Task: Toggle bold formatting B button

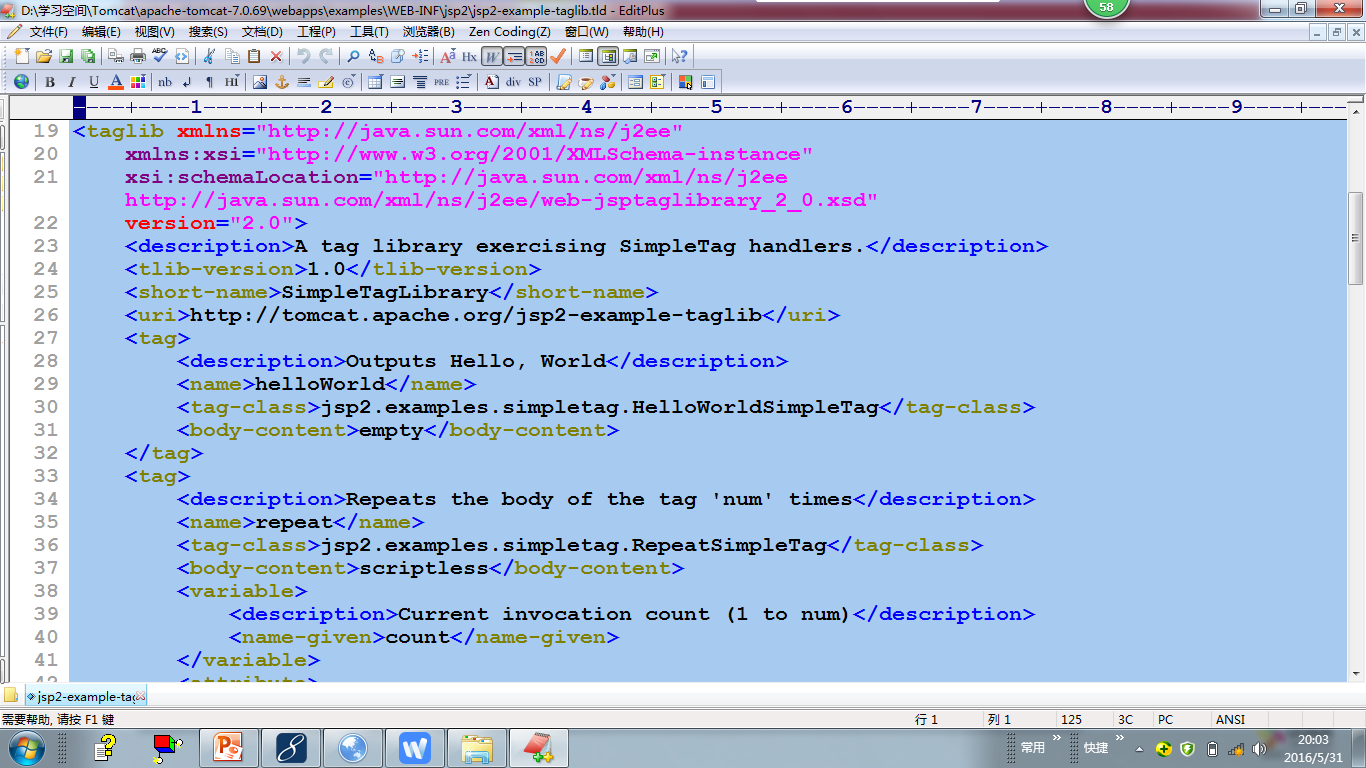Action: coord(50,82)
